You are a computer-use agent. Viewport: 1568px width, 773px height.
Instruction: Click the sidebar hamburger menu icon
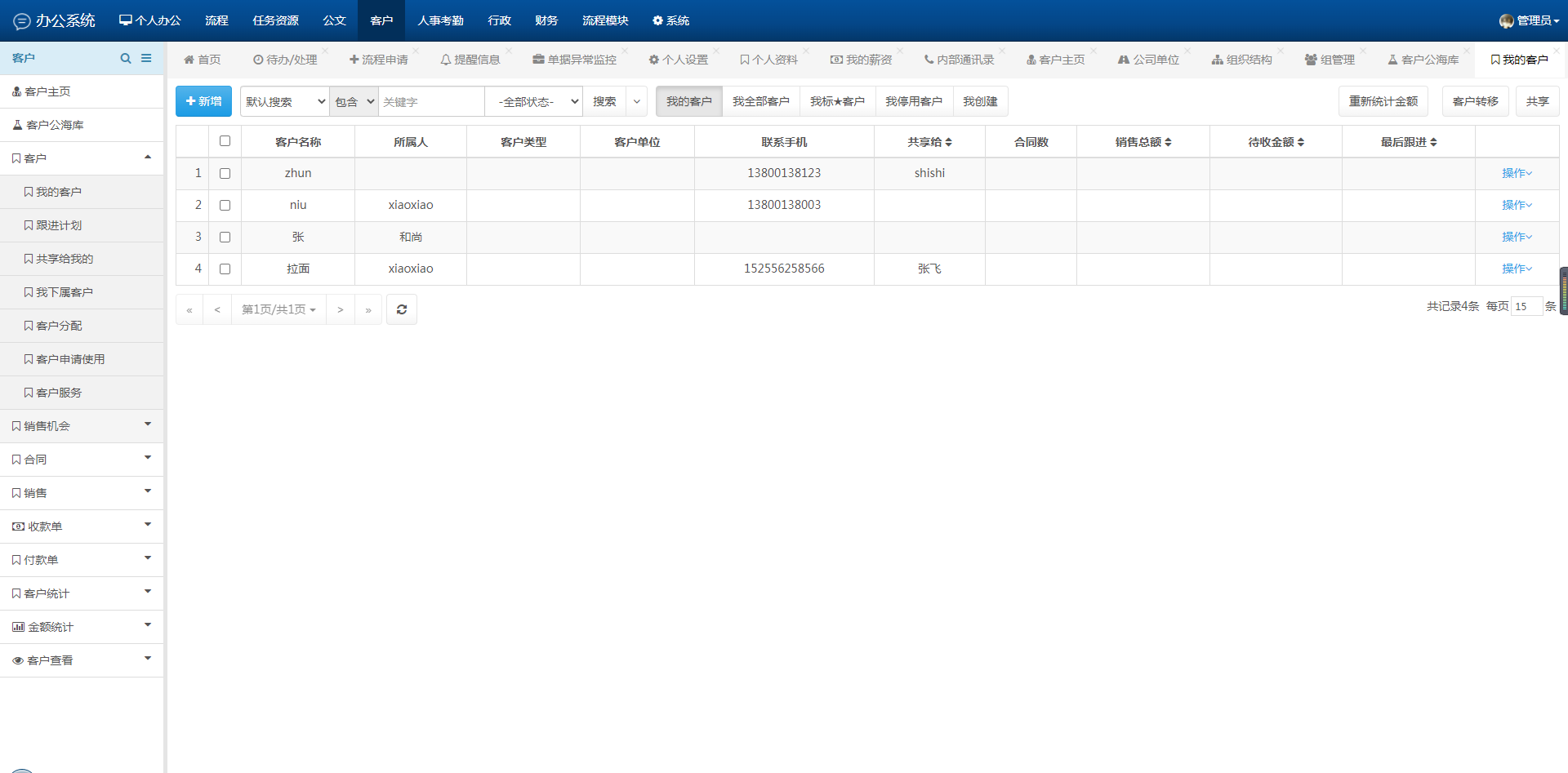(x=146, y=58)
